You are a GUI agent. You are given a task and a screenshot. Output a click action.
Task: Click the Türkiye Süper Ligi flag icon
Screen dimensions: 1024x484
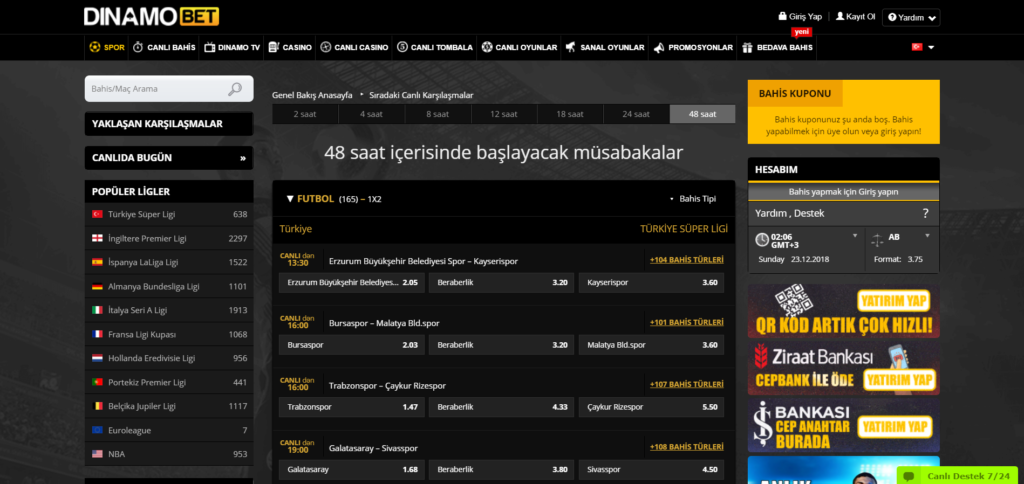(98, 214)
